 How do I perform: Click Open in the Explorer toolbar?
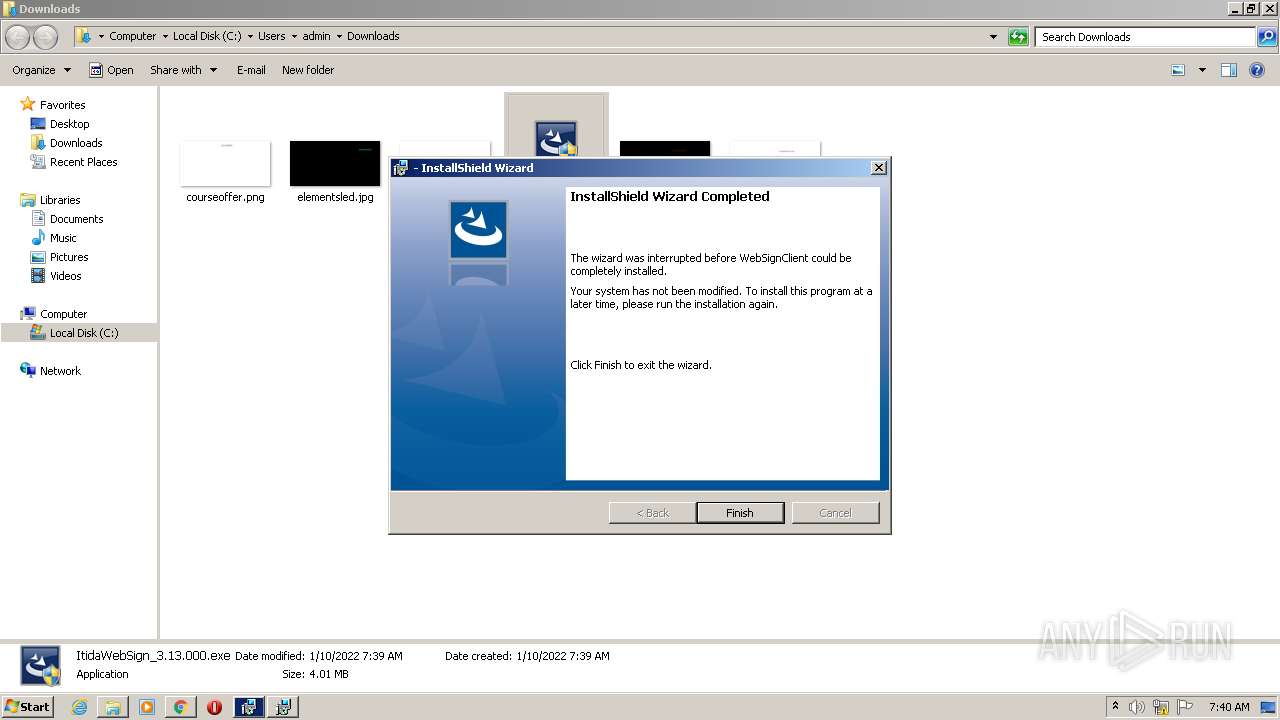pos(111,70)
